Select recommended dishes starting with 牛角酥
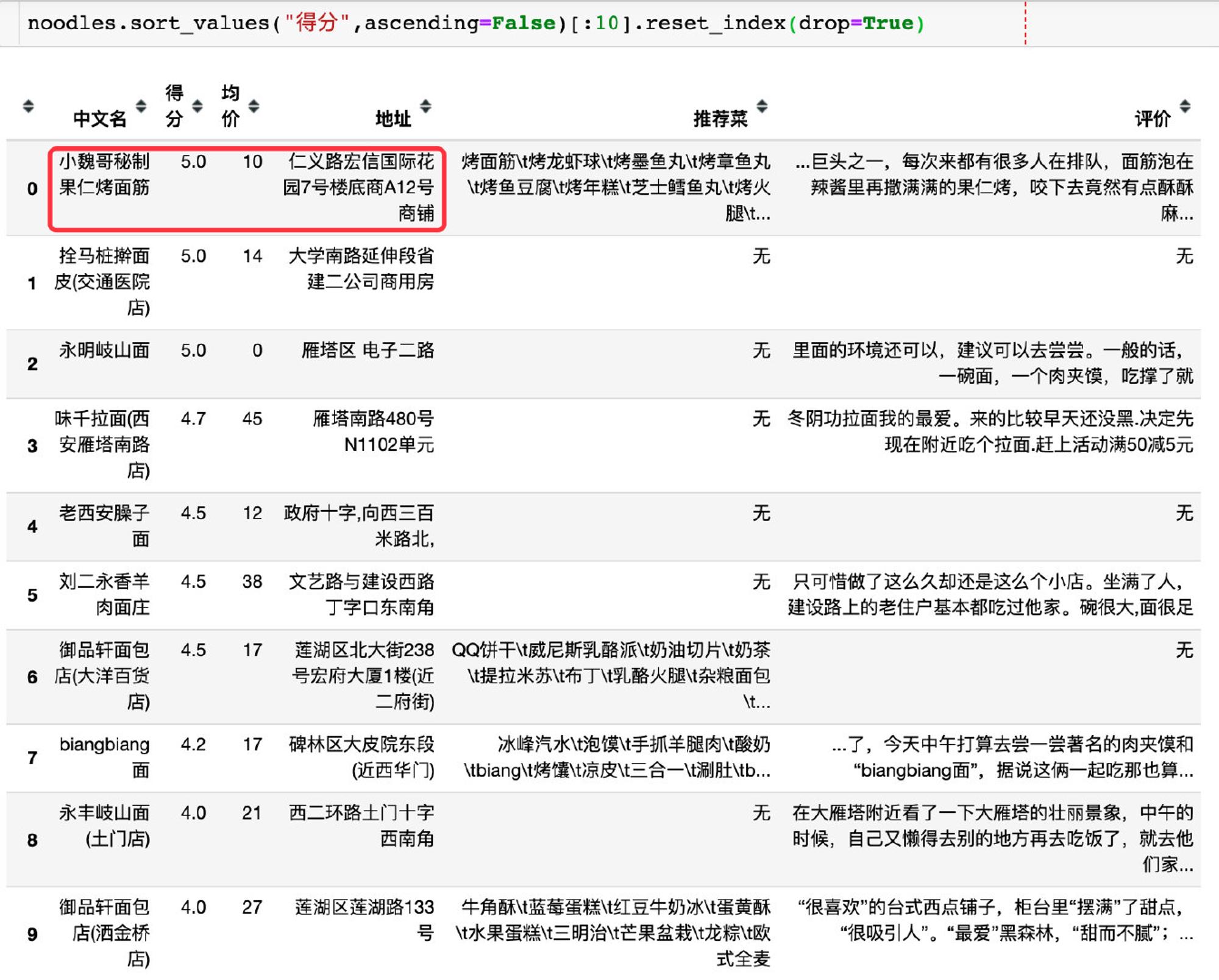The image size is (1219, 980). [613, 933]
